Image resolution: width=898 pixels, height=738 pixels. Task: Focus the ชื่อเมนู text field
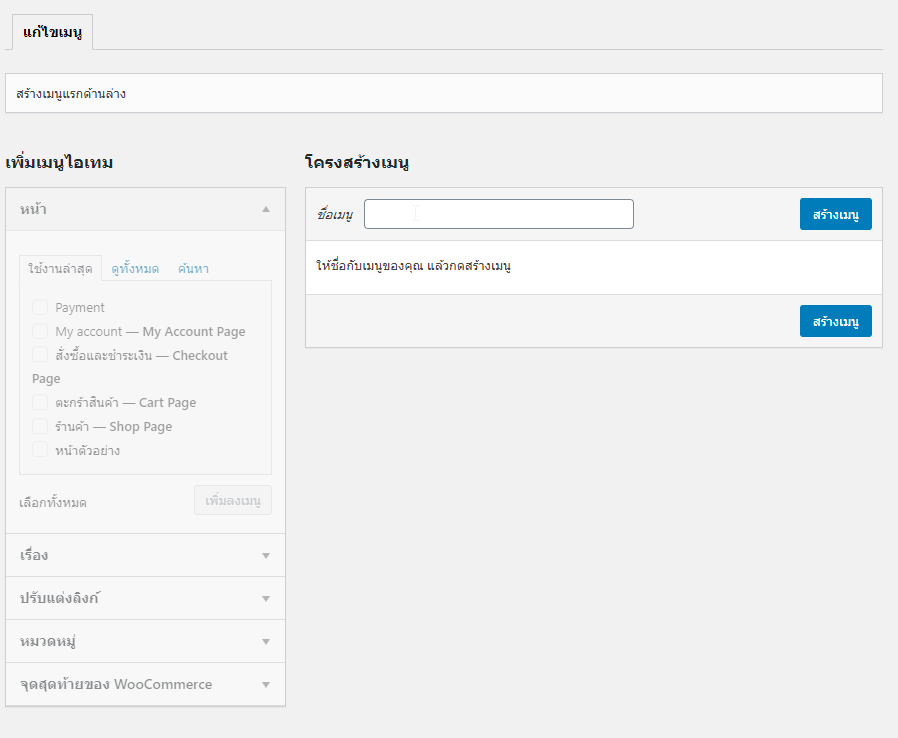499,214
